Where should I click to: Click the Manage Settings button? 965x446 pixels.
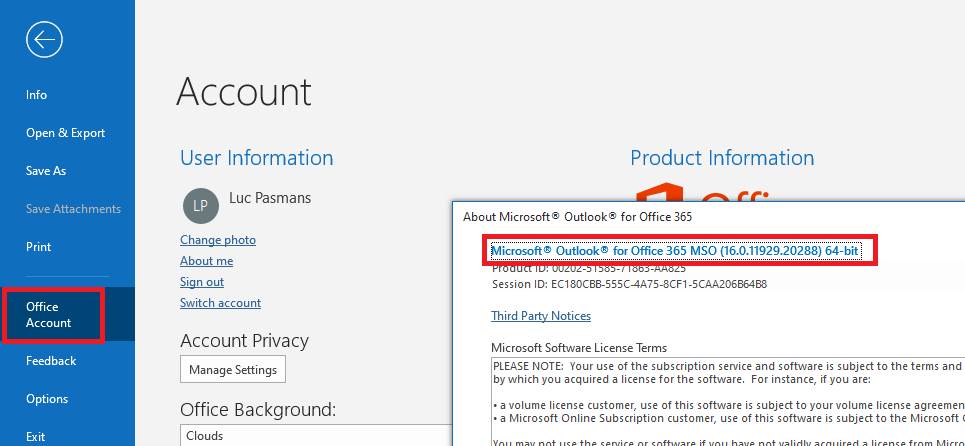[233, 369]
